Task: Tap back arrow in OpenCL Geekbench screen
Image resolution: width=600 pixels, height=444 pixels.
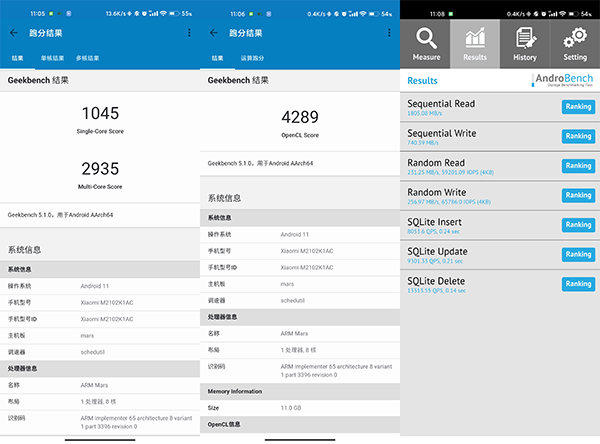Action: [x=213, y=33]
